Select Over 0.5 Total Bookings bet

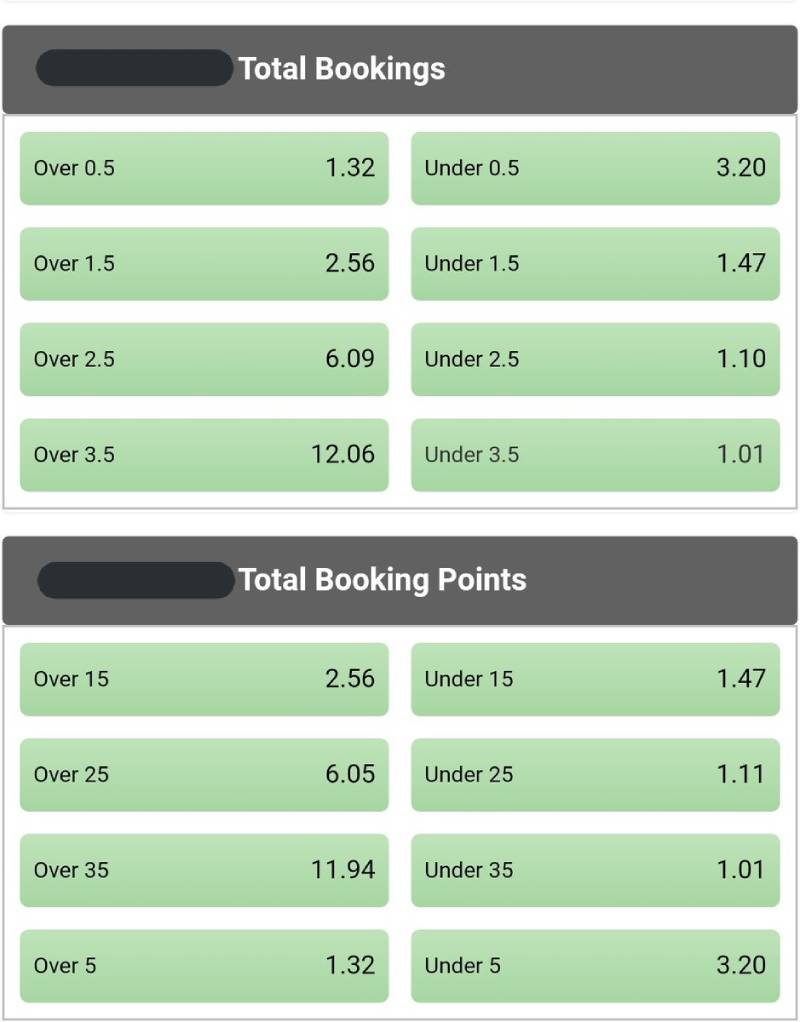tap(204, 168)
